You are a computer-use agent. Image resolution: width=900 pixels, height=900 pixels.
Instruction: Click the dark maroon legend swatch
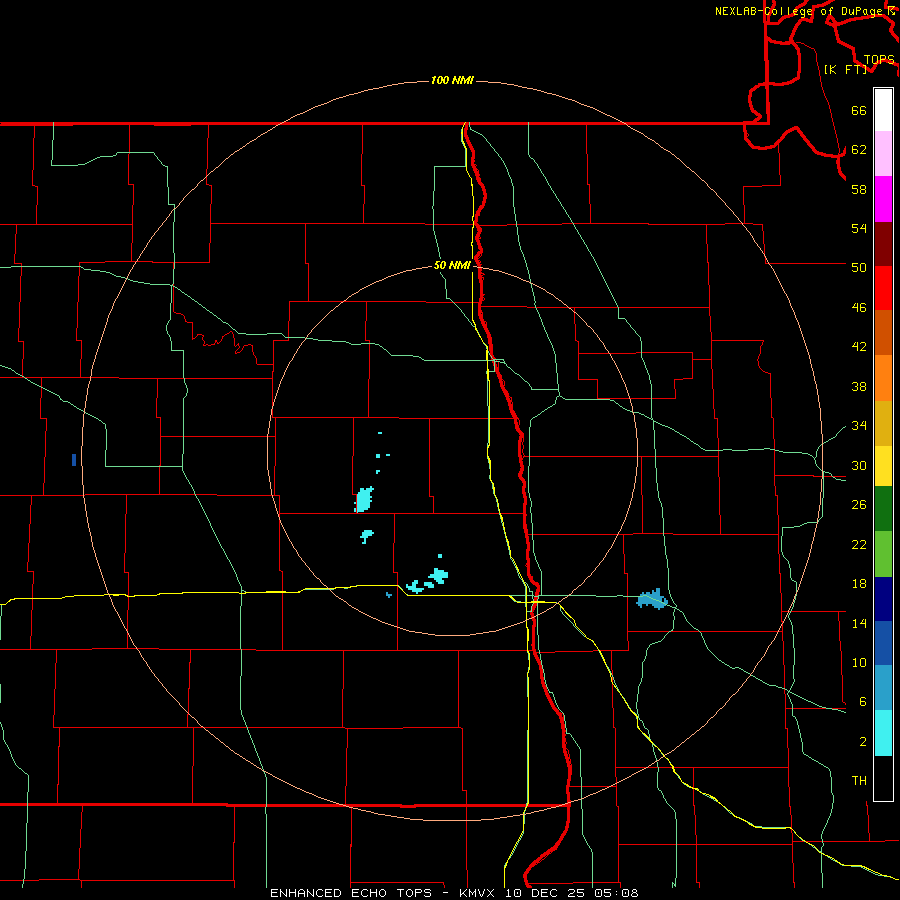883,244
